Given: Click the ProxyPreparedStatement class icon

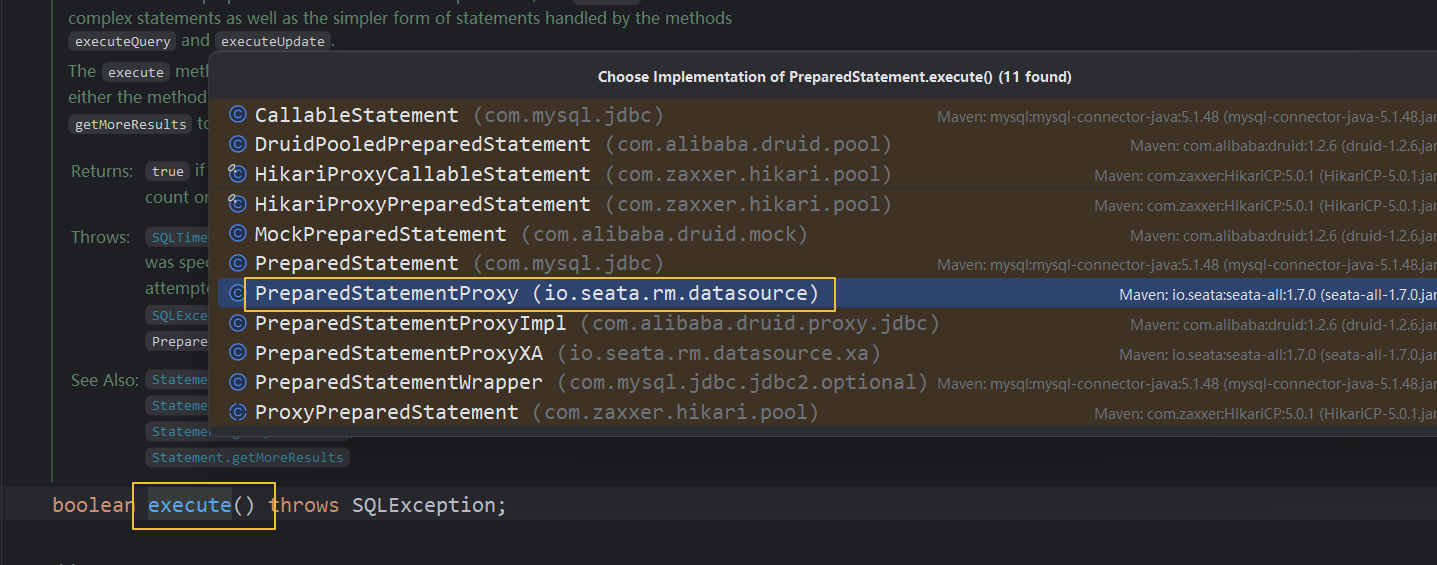Looking at the screenshot, I should [237, 412].
